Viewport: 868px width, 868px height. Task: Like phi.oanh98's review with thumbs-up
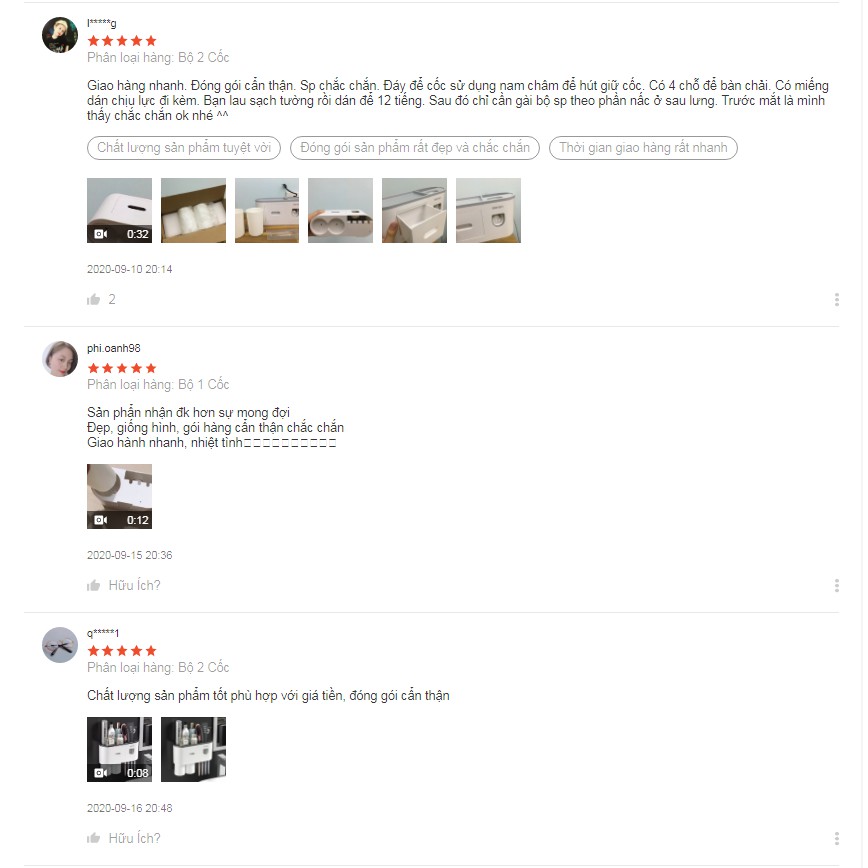click(x=94, y=586)
